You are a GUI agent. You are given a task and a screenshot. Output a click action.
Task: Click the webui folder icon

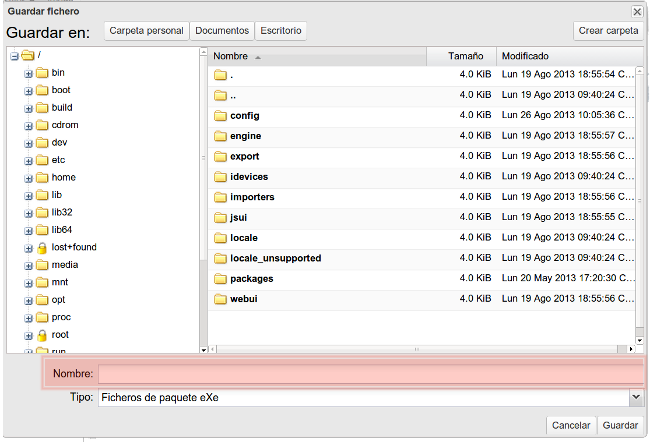click(220, 299)
